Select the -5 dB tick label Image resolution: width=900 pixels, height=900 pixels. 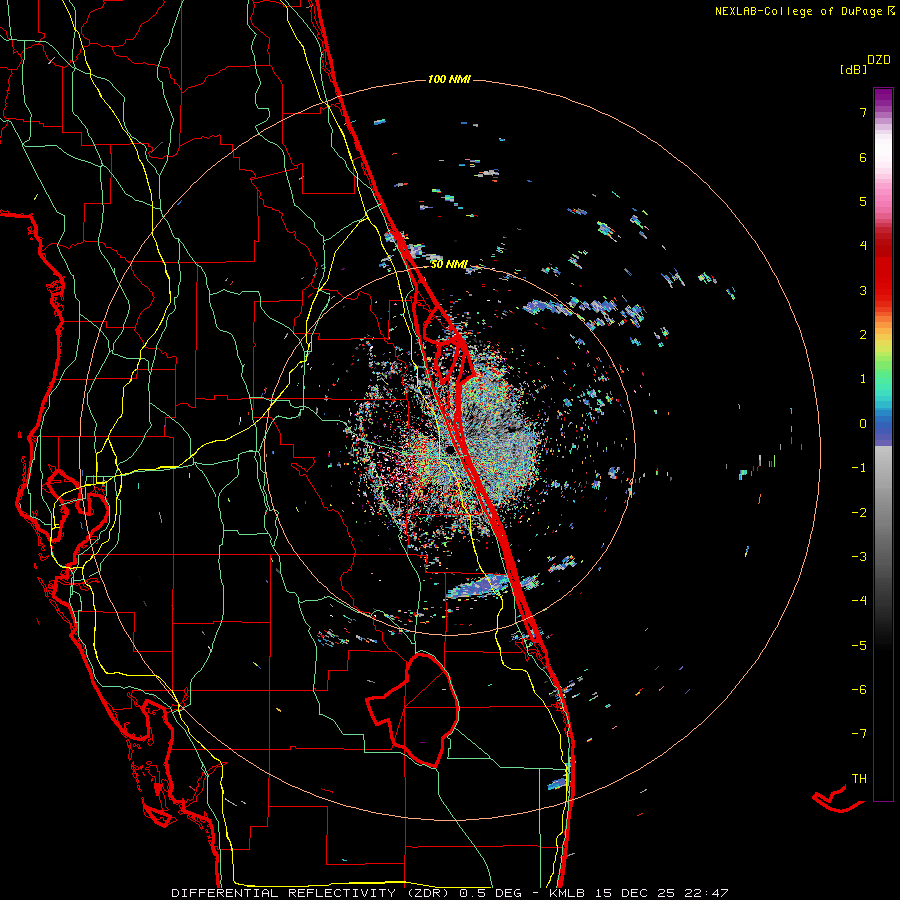pos(859,646)
